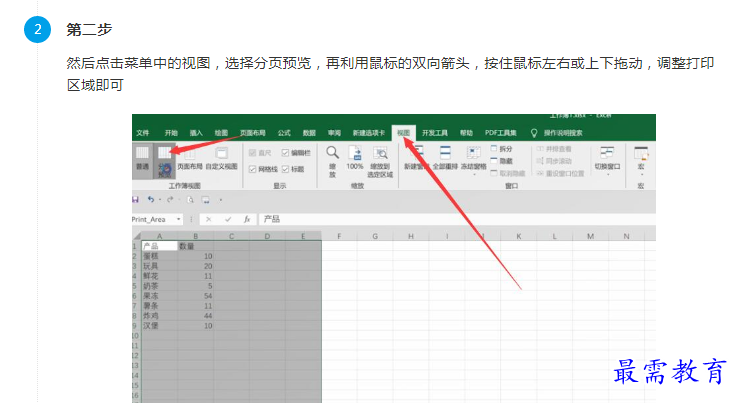Screen dimensions: 735x403
Task: Select cell A1 containing 产品
Action: pyautogui.click(x=160, y=246)
